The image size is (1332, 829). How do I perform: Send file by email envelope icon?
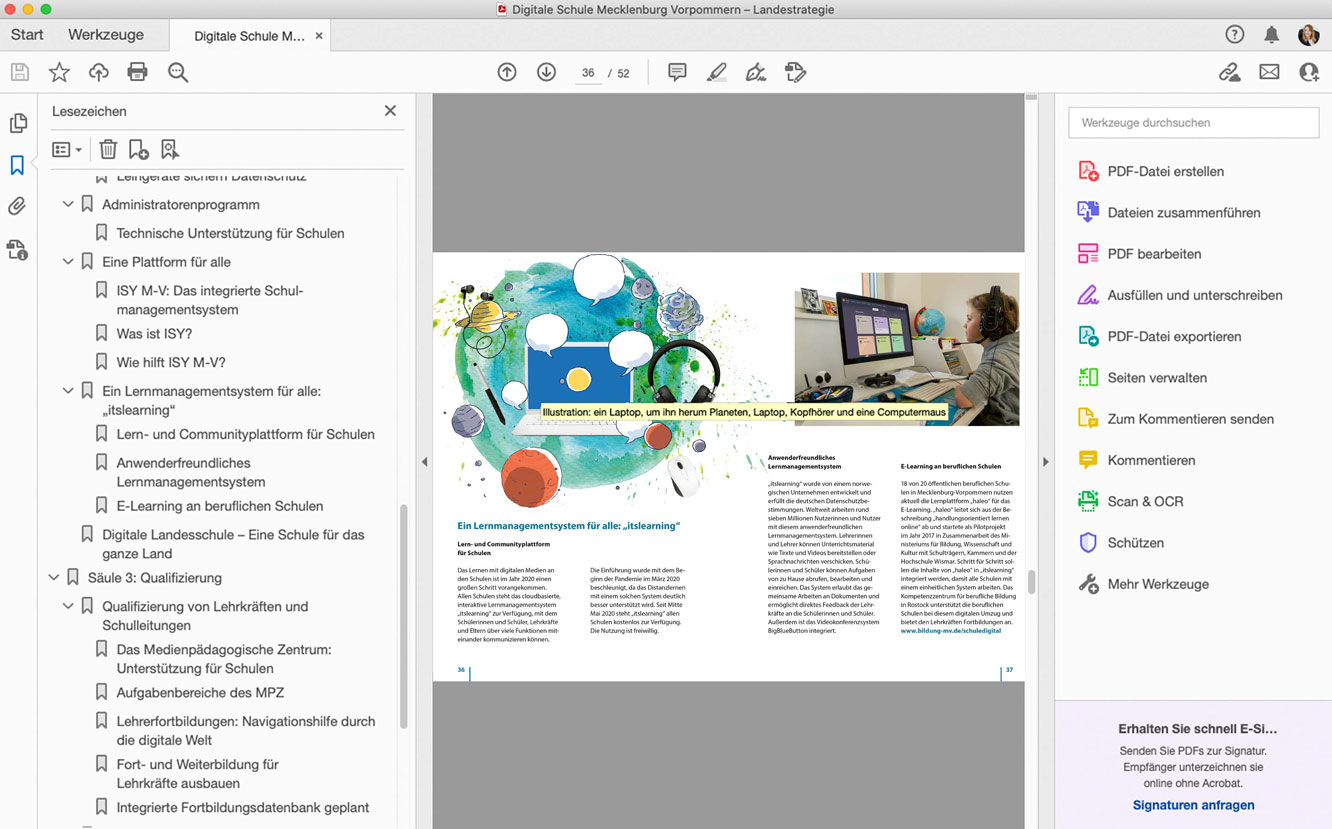pos(1269,72)
